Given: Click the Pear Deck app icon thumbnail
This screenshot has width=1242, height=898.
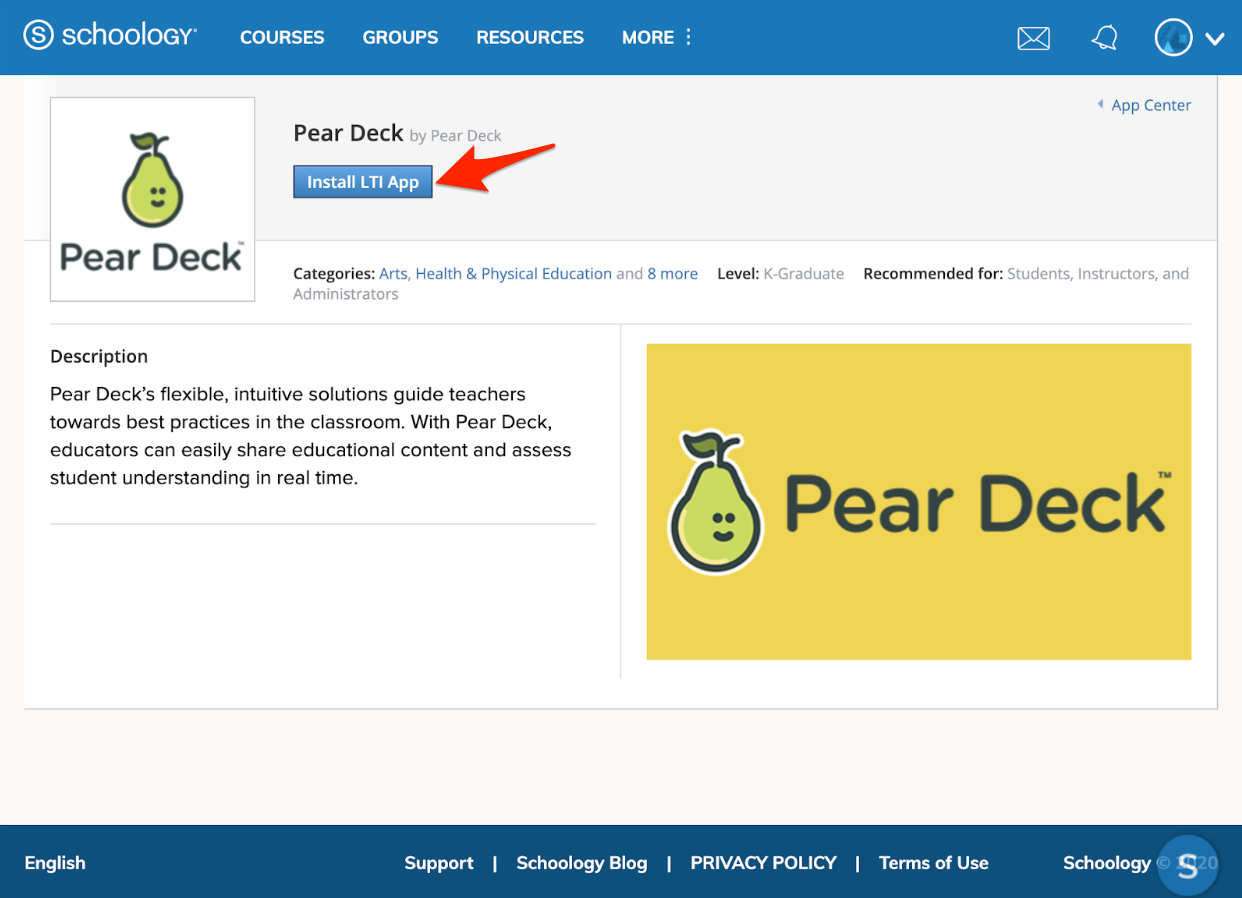Looking at the screenshot, I should coord(152,198).
